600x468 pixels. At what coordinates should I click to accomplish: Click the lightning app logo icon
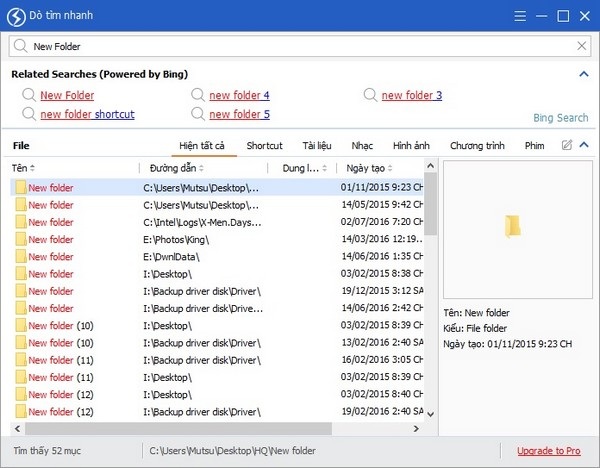point(16,17)
